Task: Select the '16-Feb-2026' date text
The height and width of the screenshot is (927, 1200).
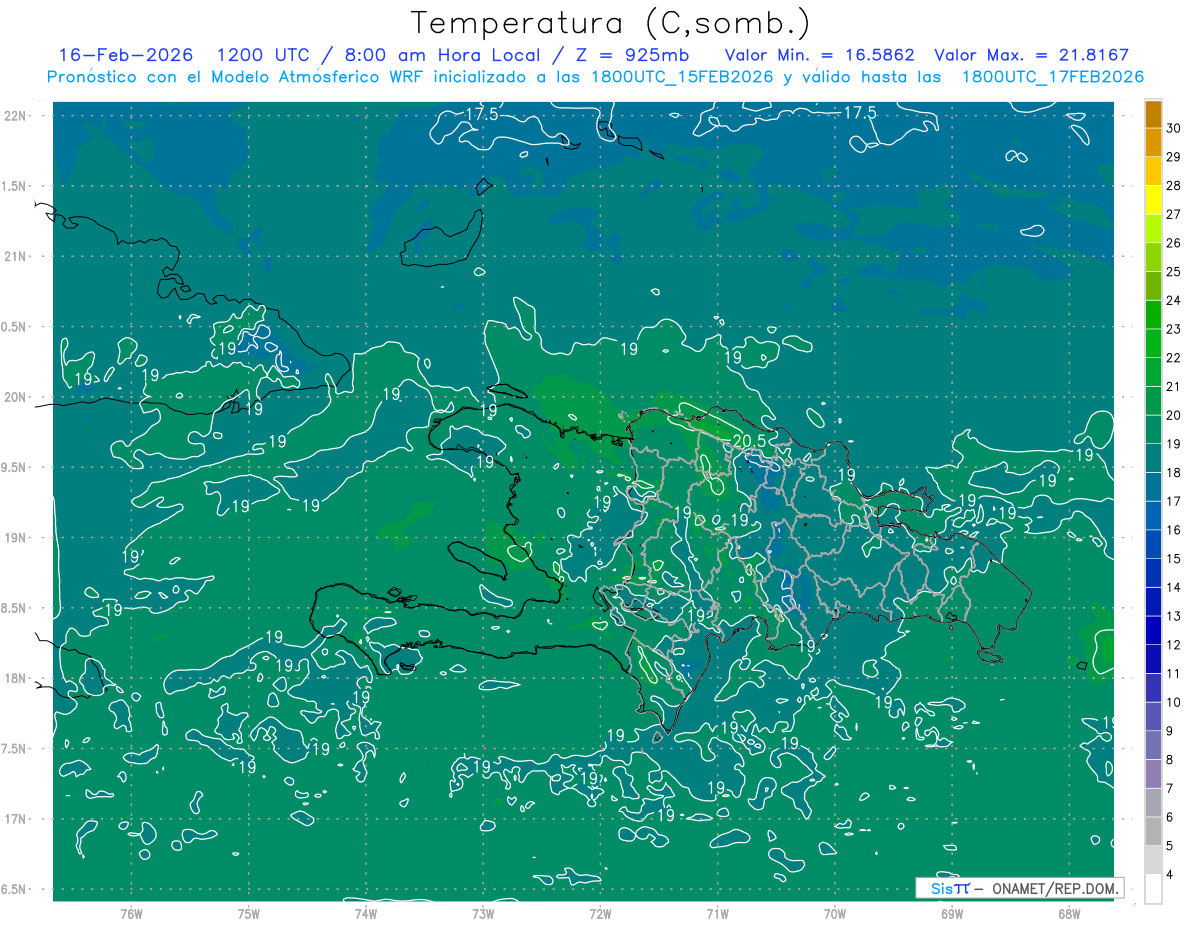Action: pyautogui.click(x=126, y=55)
